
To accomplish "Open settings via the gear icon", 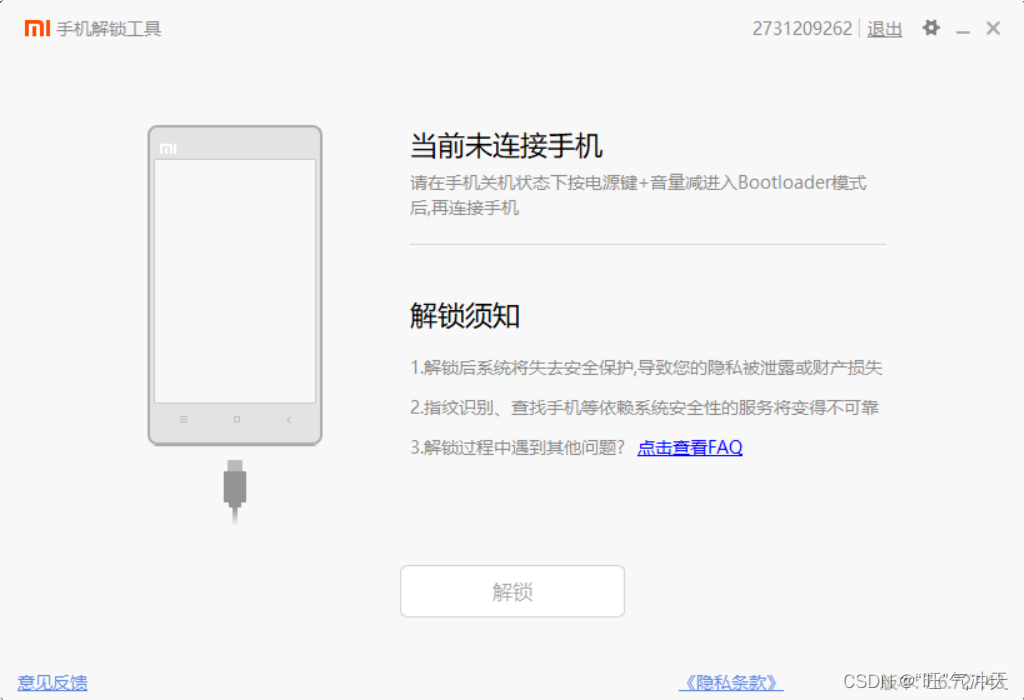I will coord(931,28).
